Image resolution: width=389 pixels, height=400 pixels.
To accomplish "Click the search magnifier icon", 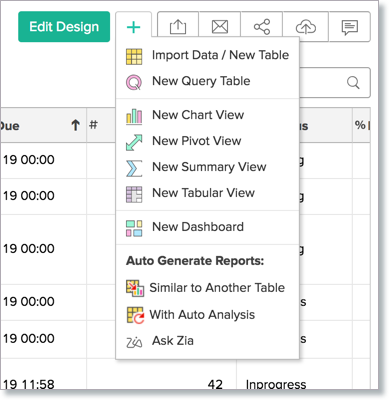I will (353, 82).
